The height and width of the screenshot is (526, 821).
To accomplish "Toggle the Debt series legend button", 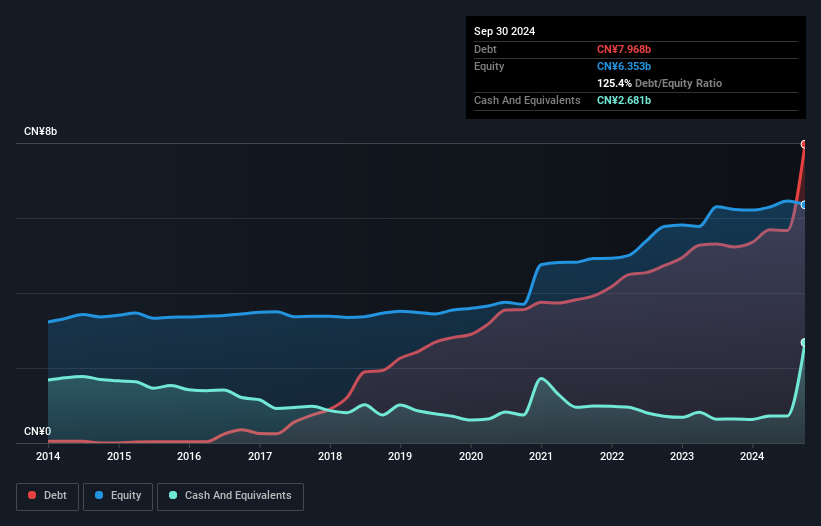I will [48, 496].
